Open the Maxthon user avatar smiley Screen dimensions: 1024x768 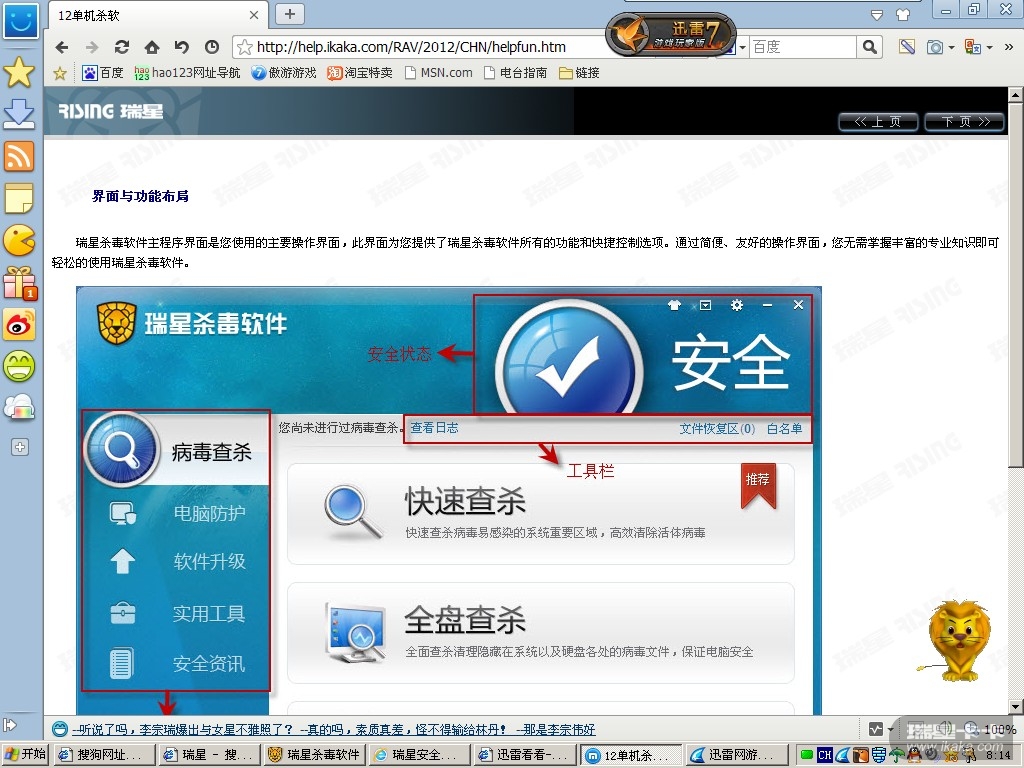point(20,20)
